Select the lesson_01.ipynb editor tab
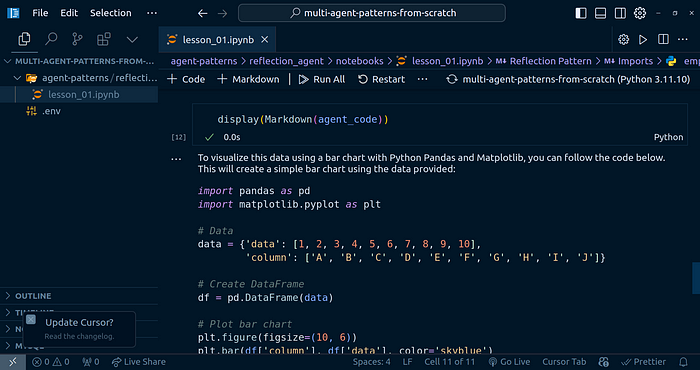The width and height of the screenshot is (700, 370). [217, 40]
